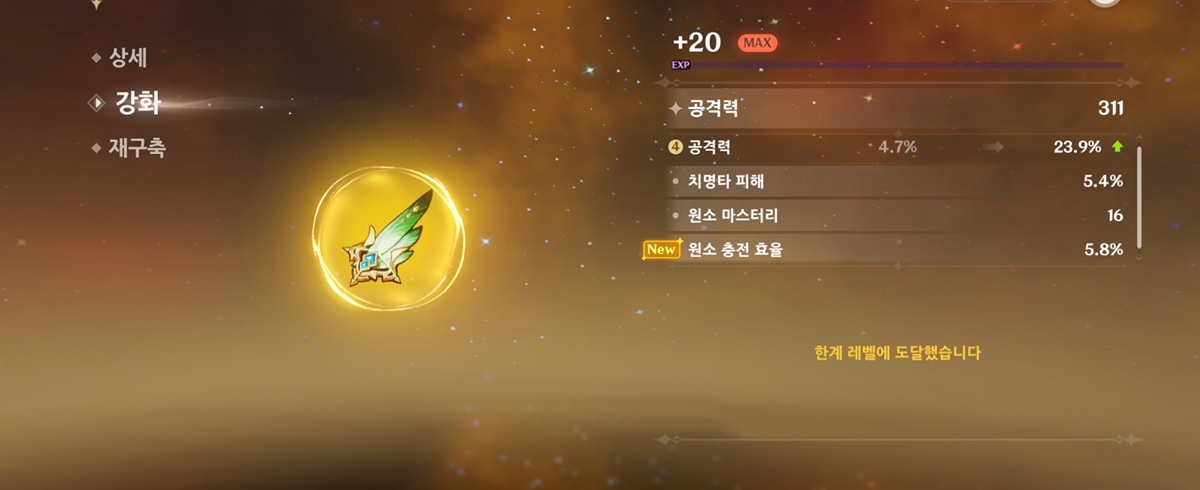Click the New badge beside 원소 충전 효율
The image size is (1200, 490).
tap(661, 250)
